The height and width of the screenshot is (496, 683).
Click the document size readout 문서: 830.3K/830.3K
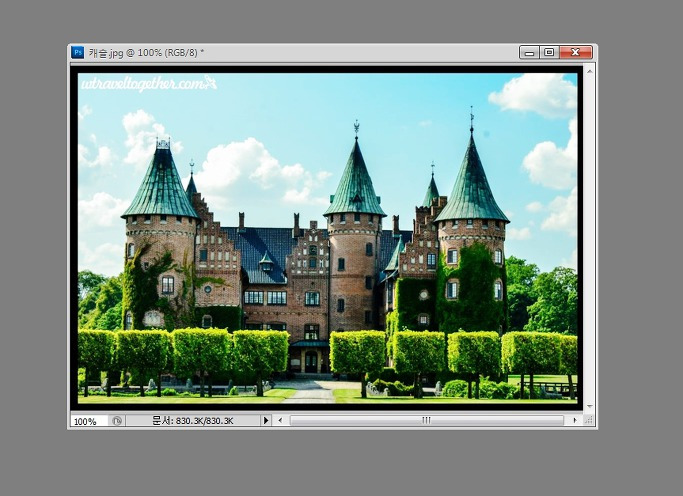pos(193,421)
